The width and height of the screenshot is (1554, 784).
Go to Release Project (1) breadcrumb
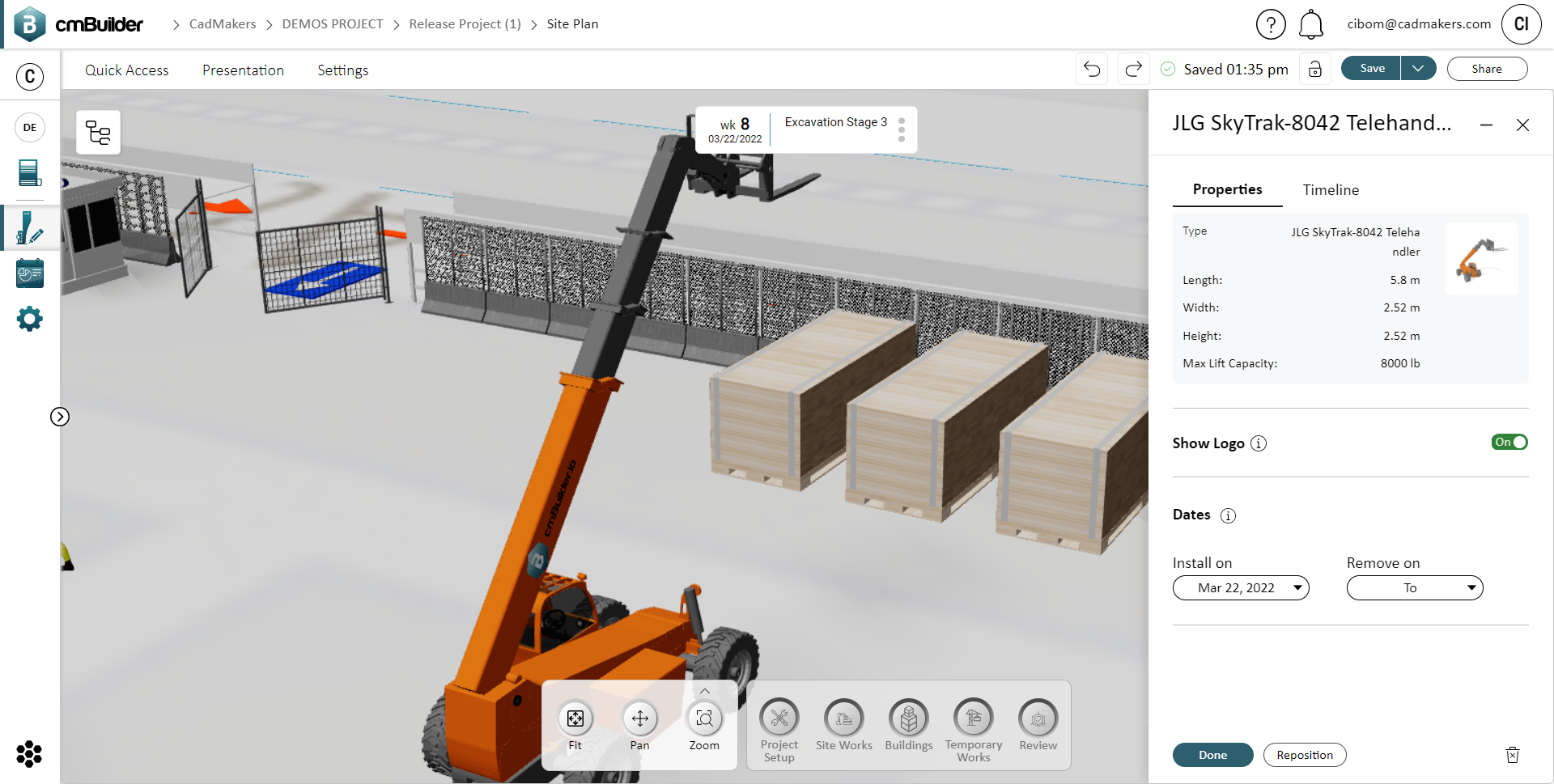point(465,24)
